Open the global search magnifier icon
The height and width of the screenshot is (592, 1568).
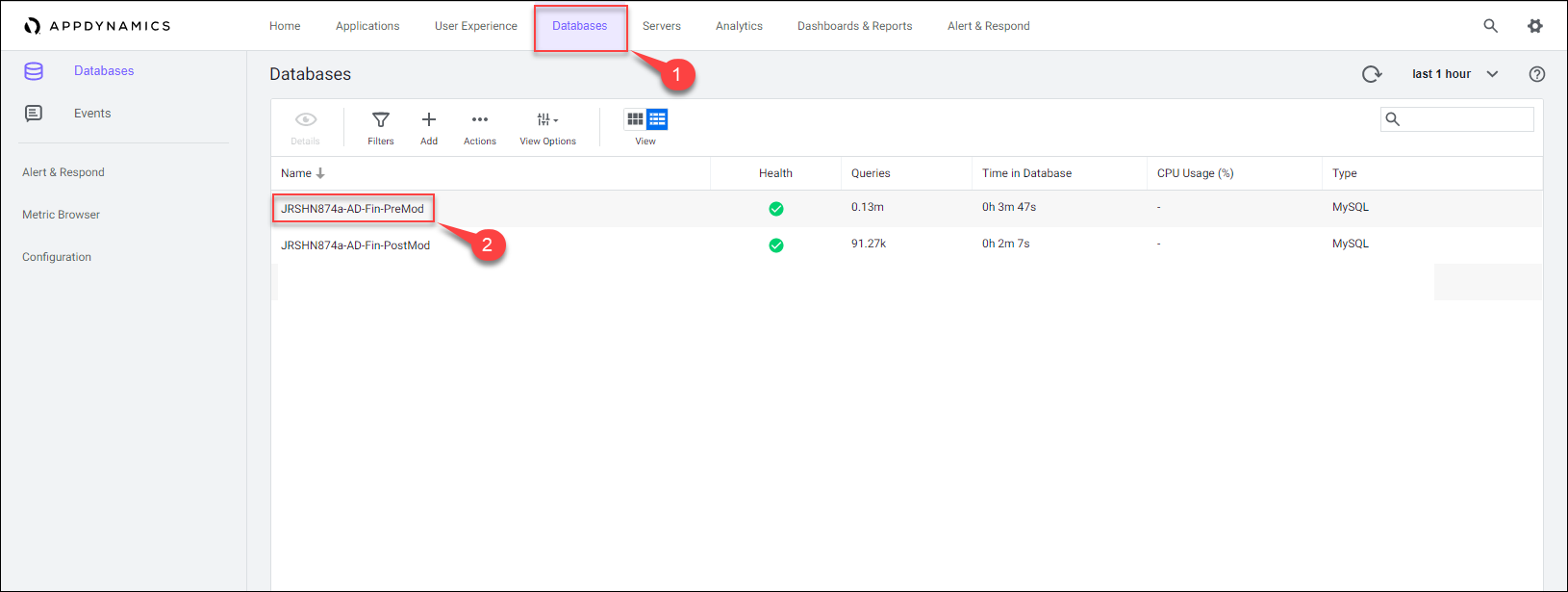point(1490,26)
